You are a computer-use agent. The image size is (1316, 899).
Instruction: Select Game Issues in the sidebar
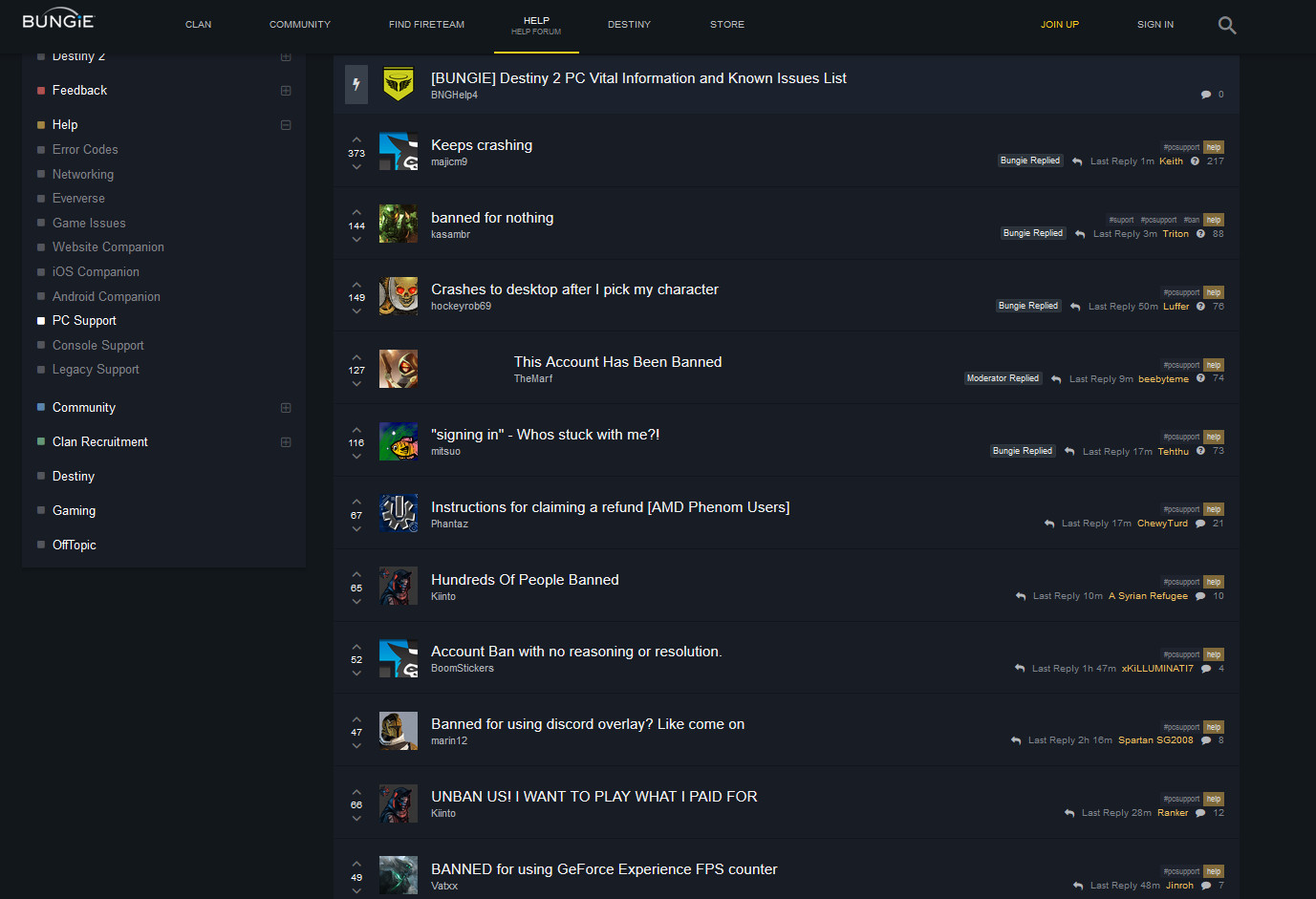(x=89, y=224)
